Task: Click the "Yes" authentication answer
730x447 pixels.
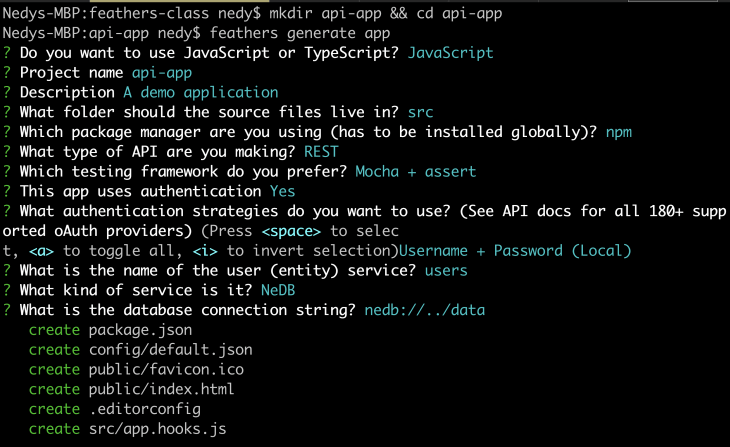Action: 283,190
